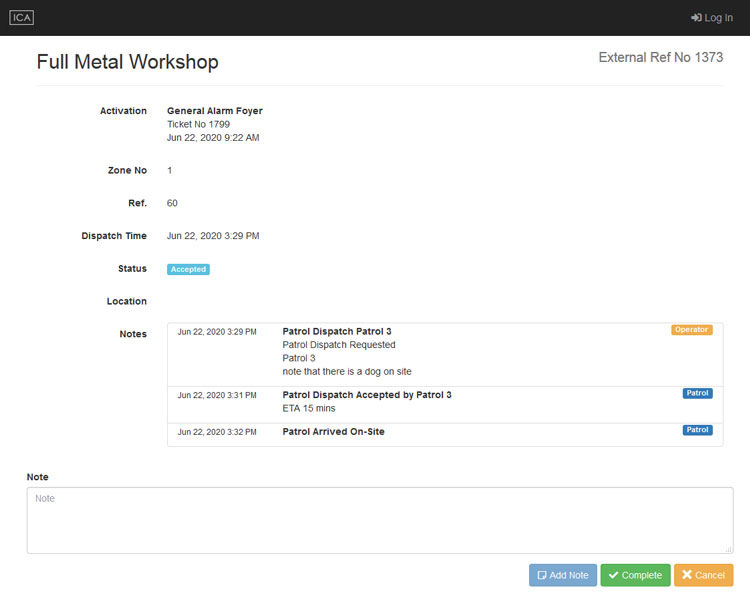
Task: Click the Full Metal Workshop heading
Action: click(x=127, y=62)
